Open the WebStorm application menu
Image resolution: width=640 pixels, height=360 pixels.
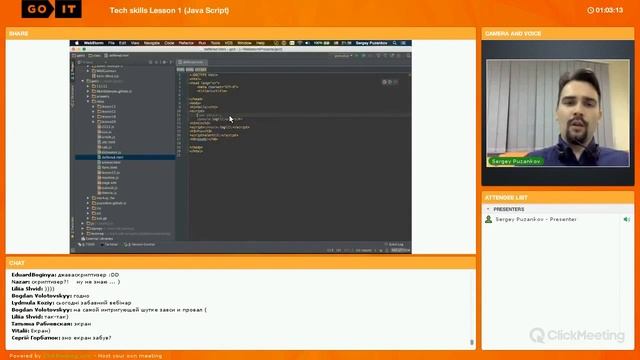(94, 43)
